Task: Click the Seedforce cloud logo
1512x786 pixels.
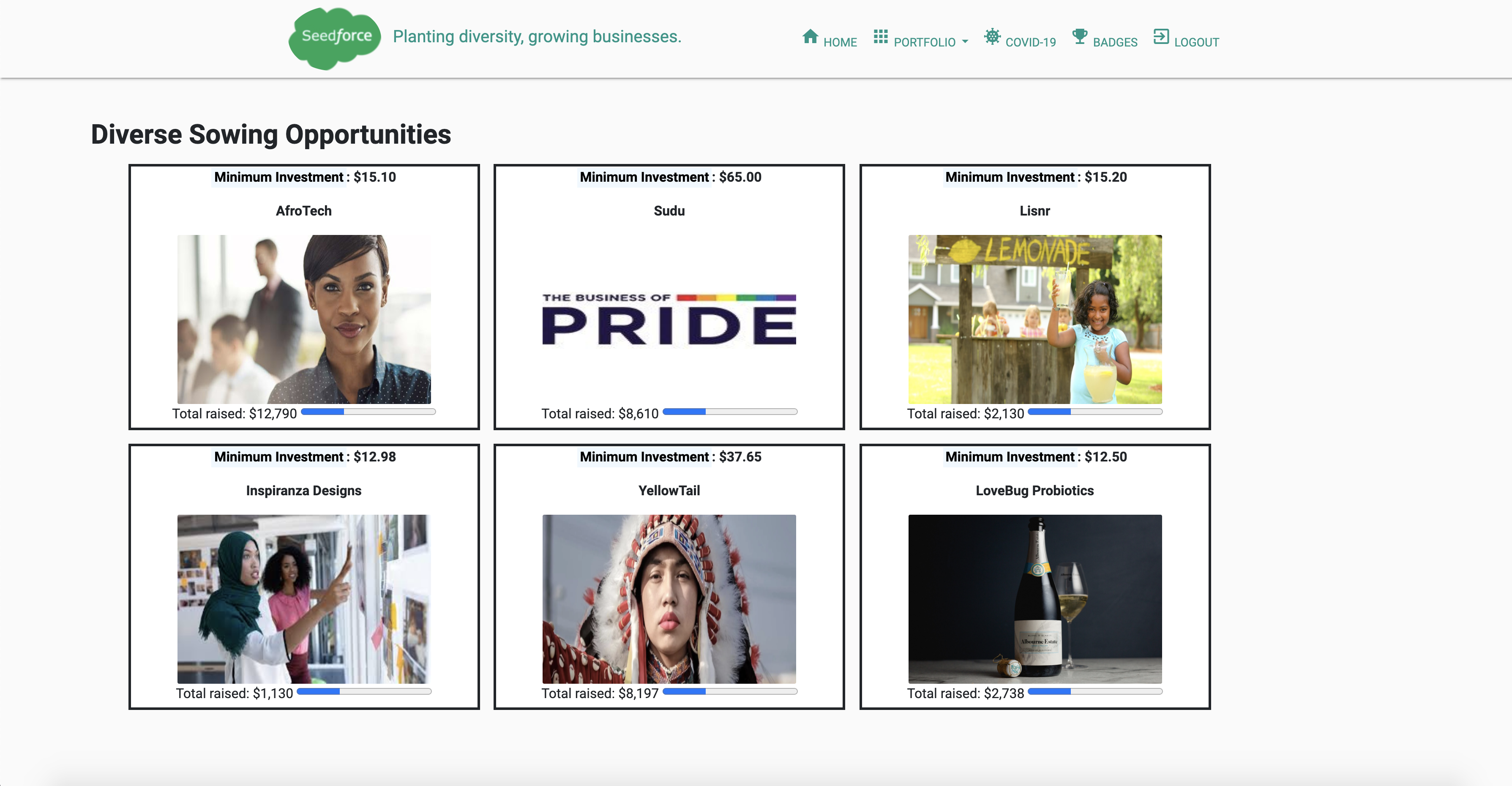Action: point(335,38)
